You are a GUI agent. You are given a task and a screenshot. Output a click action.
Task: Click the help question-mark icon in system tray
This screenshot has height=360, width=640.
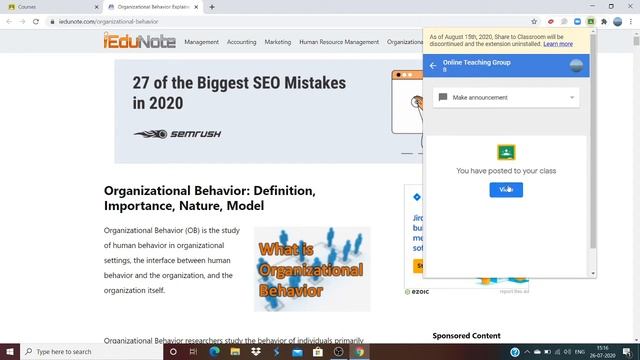(x=515, y=351)
